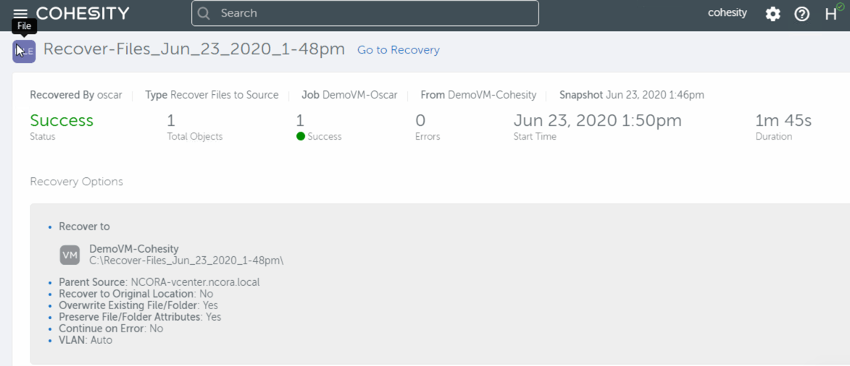Image resolution: width=850 pixels, height=366 pixels.
Task: Click the green Success status dot
Action: point(301,137)
